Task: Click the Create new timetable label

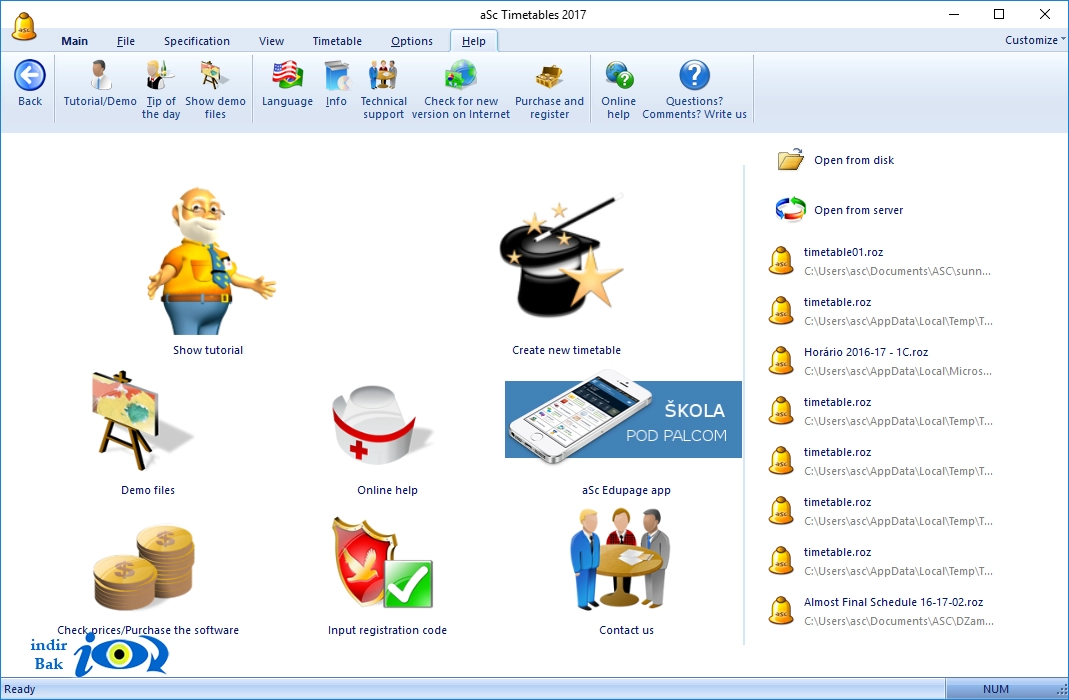Action: (x=567, y=350)
